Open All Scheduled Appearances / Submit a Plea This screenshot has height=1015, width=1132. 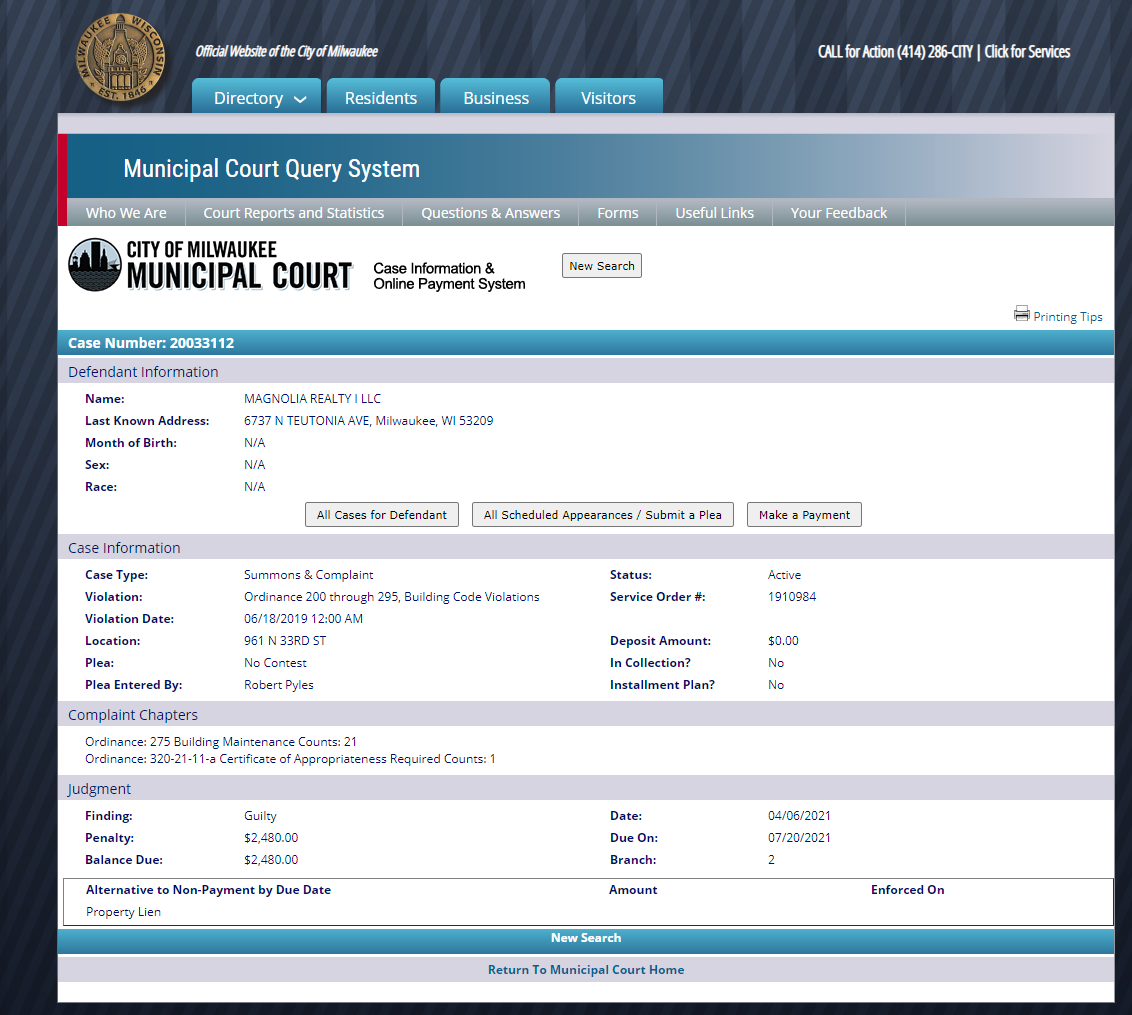pos(602,515)
